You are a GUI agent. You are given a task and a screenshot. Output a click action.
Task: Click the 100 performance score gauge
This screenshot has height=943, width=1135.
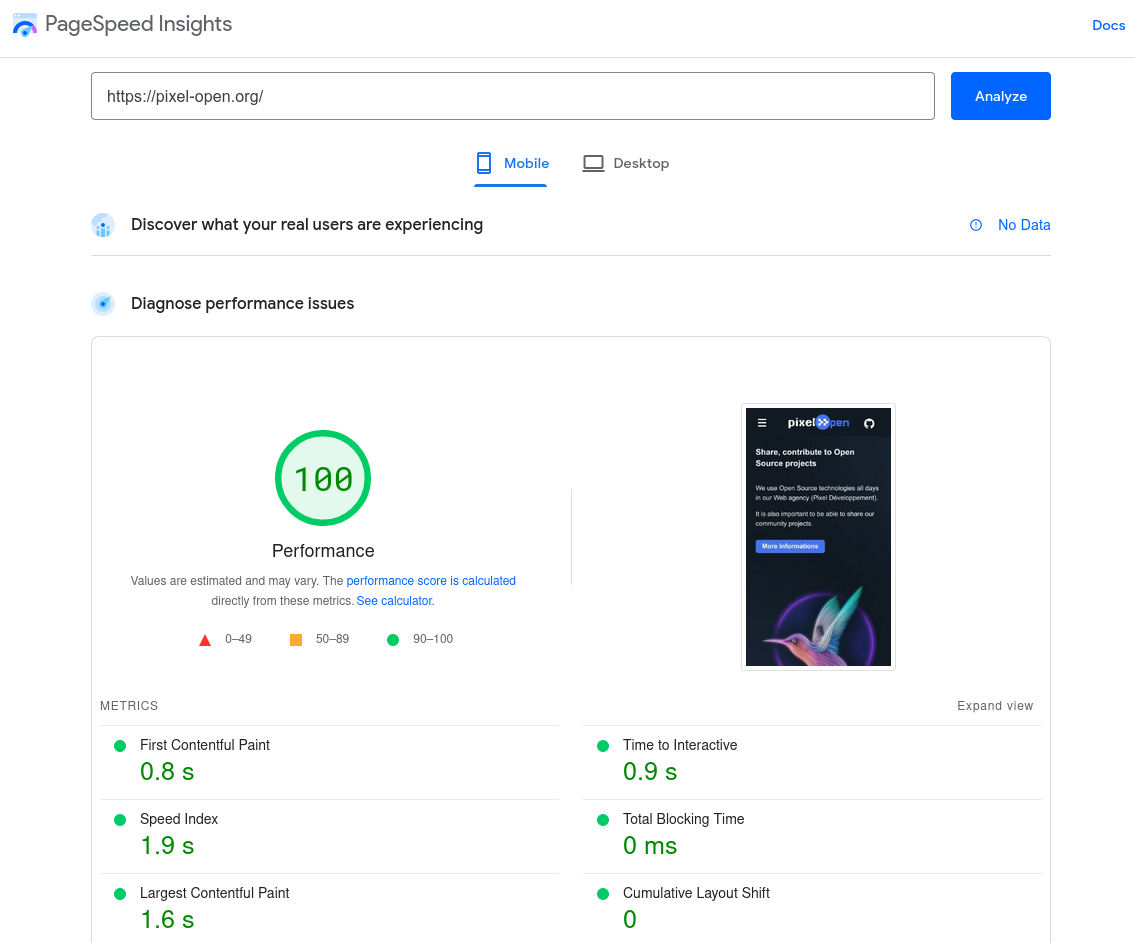pyautogui.click(x=323, y=478)
